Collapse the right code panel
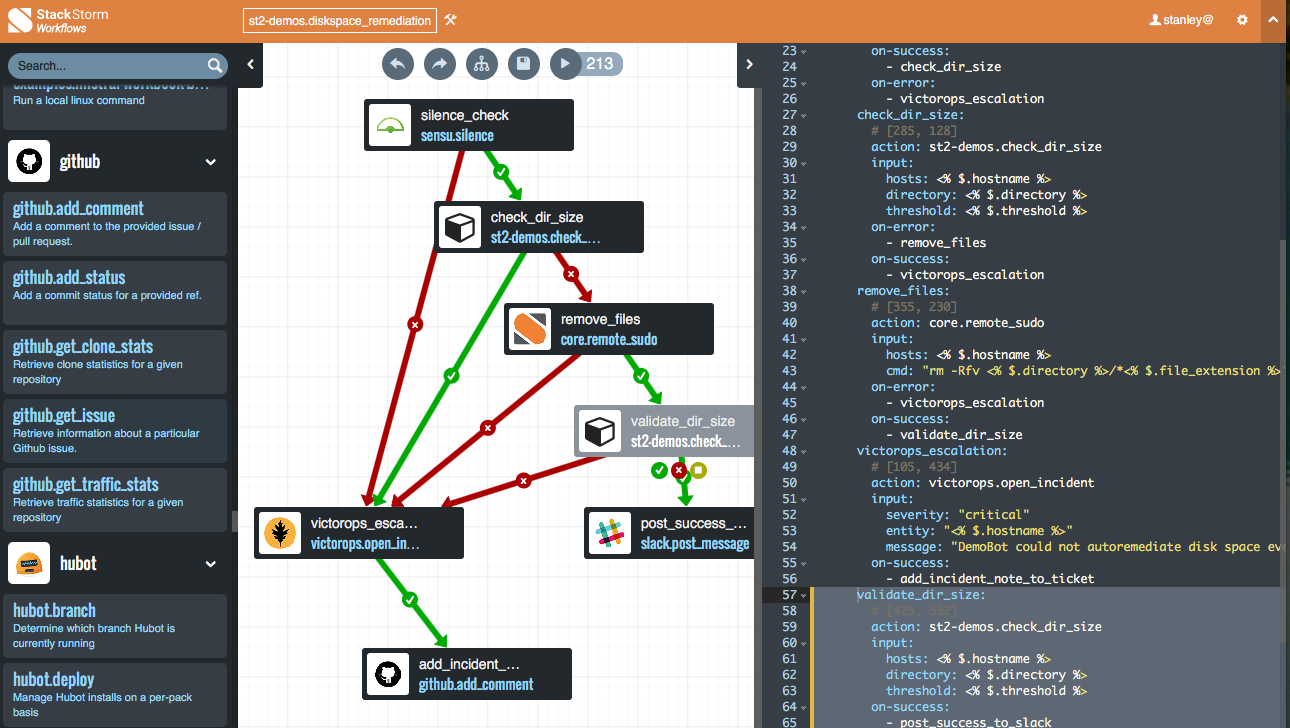 point(749,64)
